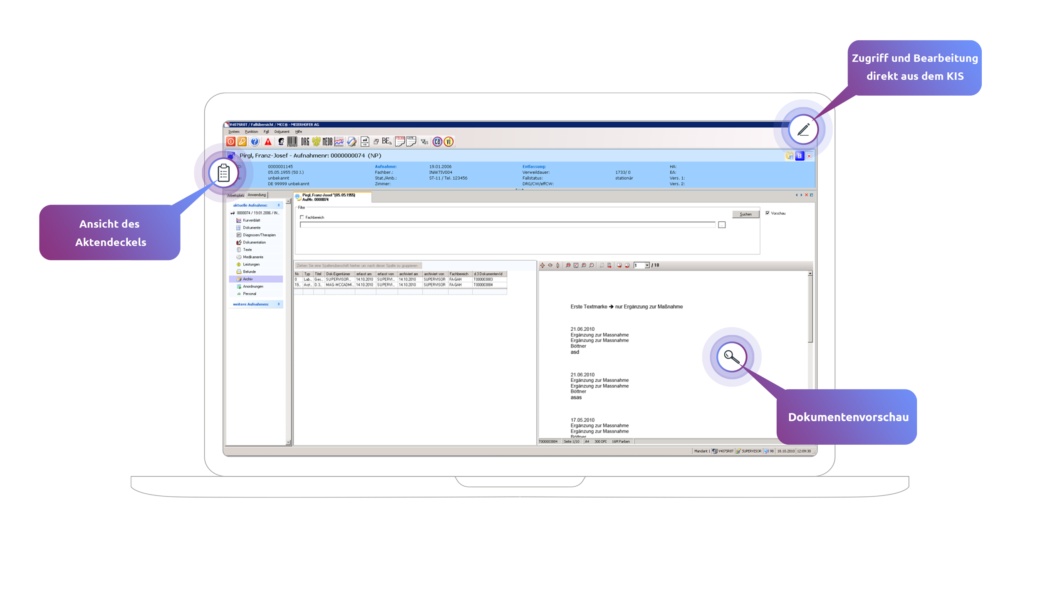Click the BE toolbar icon

[387, 141]
